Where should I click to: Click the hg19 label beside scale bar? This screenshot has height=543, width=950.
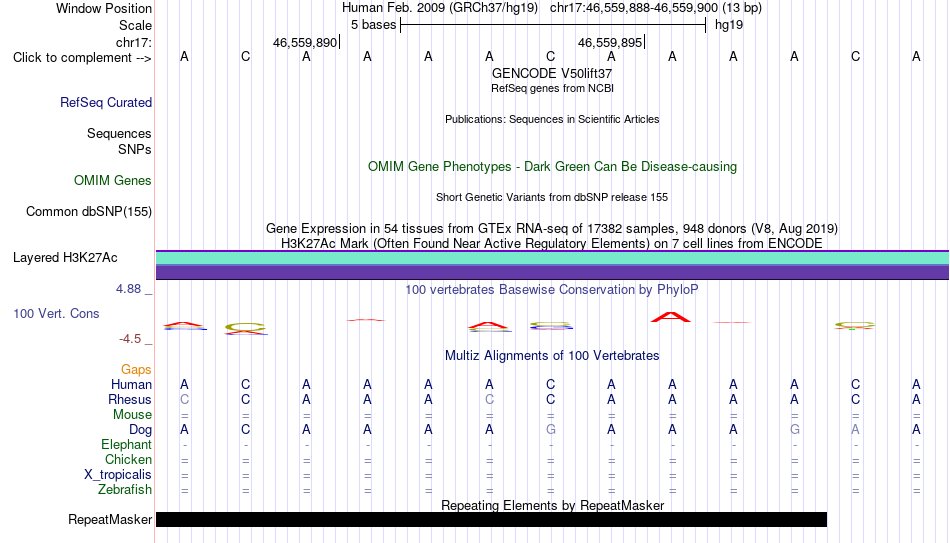(x=729, y=25)
